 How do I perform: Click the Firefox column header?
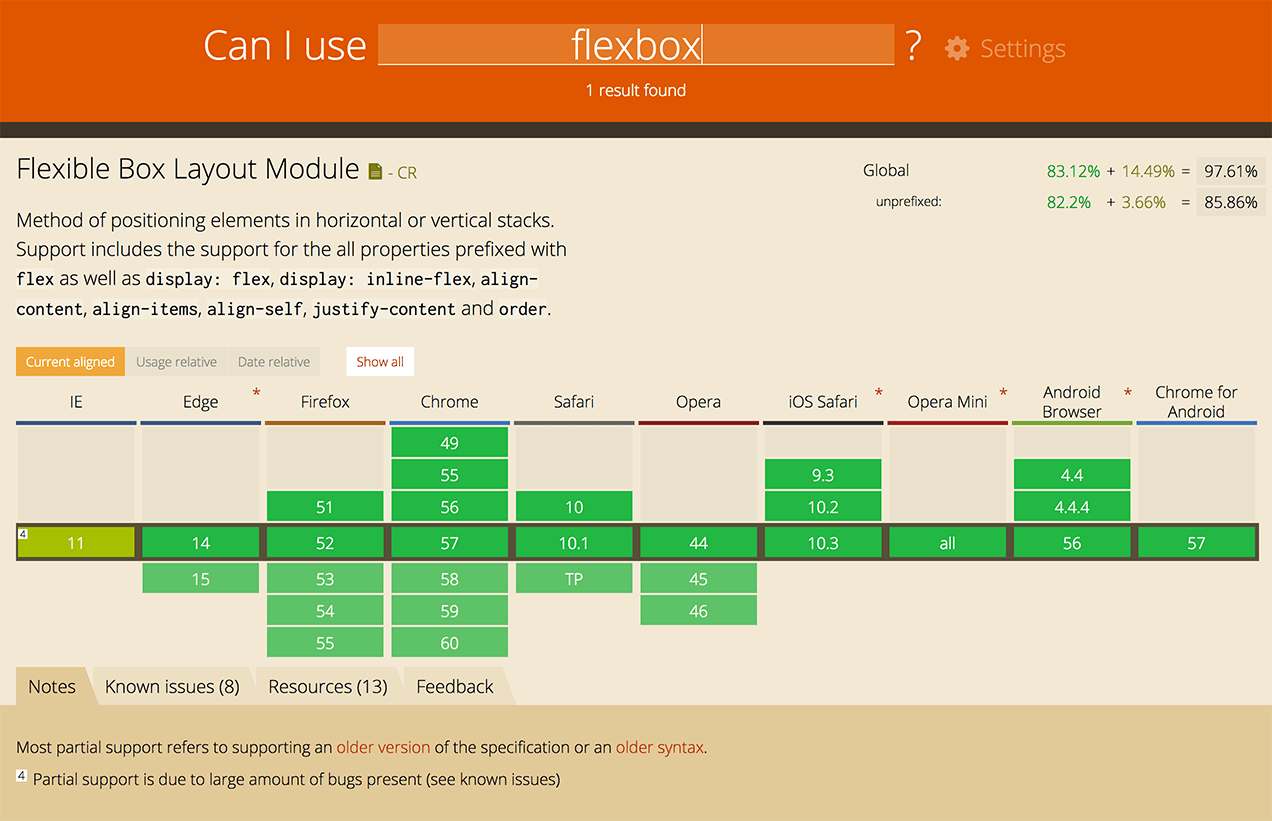click(325, 402)
